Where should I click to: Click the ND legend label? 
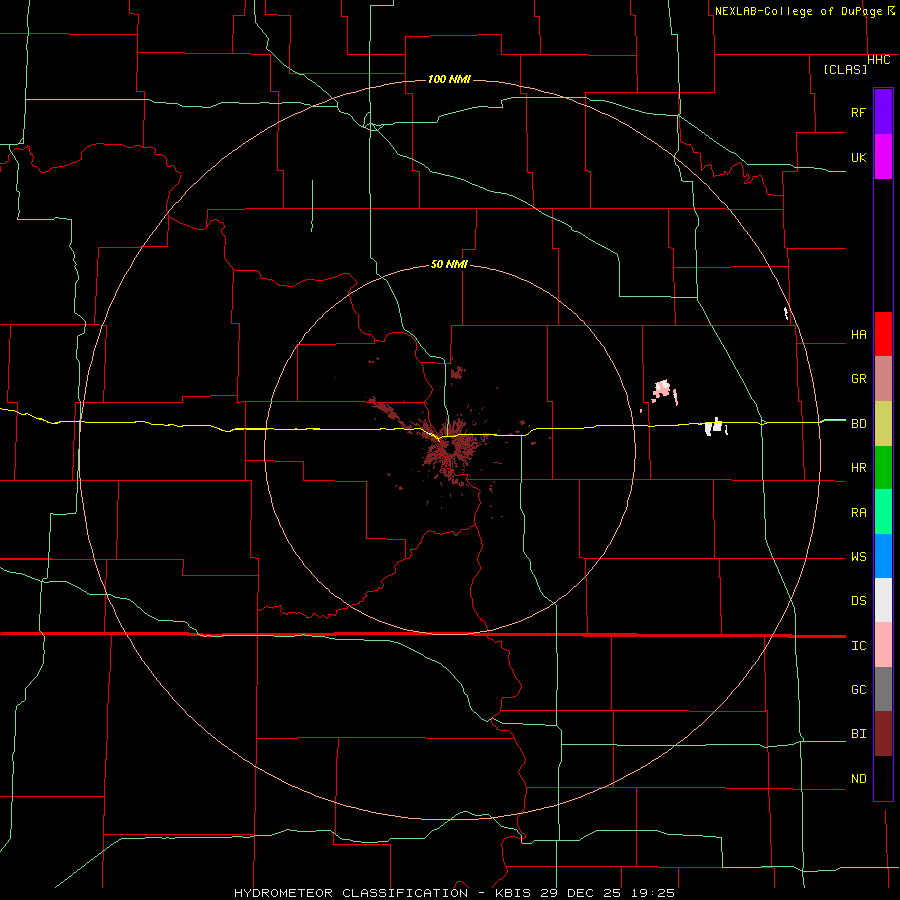pyautogui.click(x=858, y=779)
